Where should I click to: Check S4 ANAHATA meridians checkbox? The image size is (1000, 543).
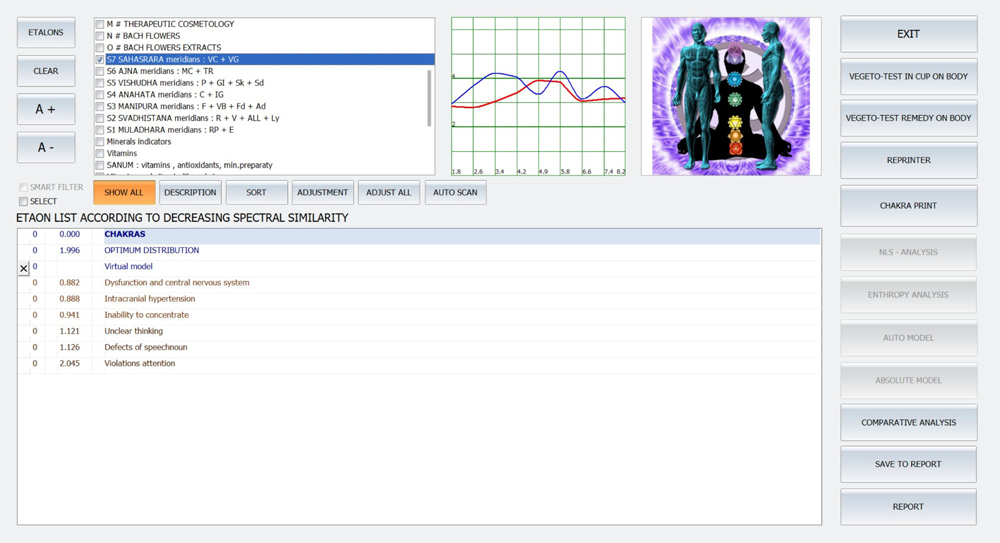click(99, 94)
